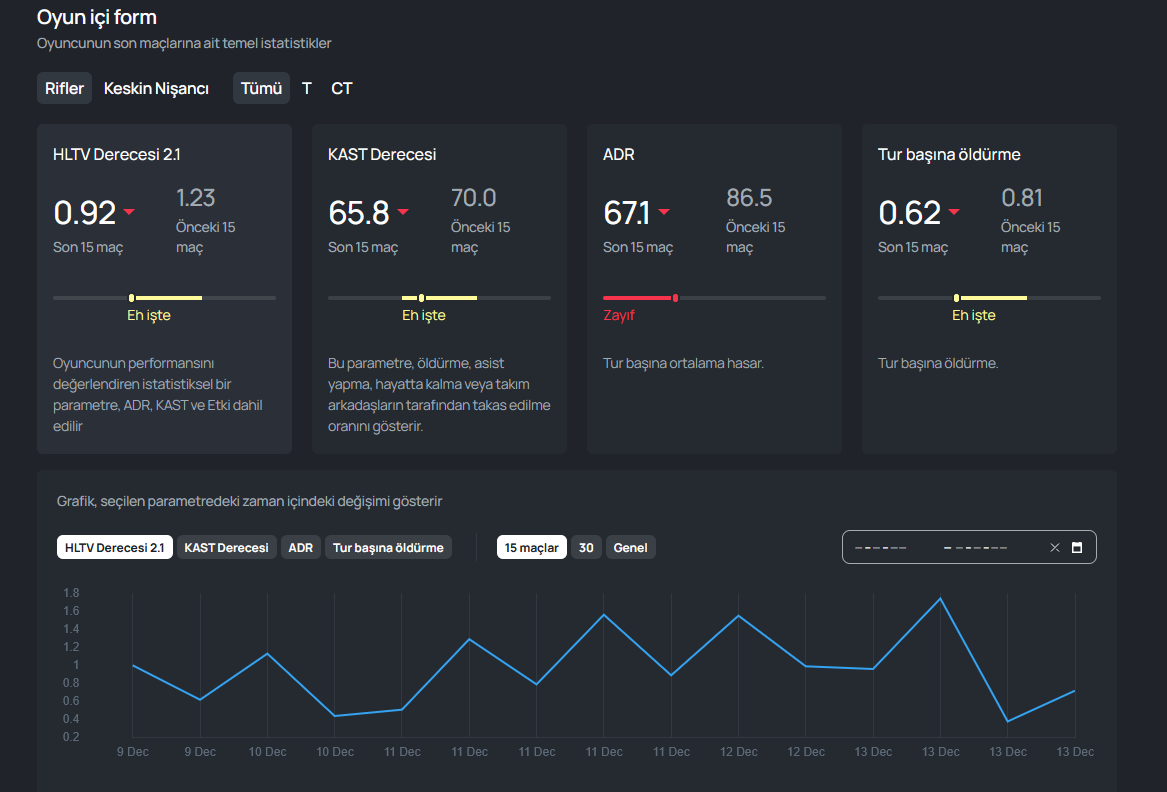This screenshot has width=1167, height=792.
Task: Choose the 15 maçlar range
Action: click(531, 547)
